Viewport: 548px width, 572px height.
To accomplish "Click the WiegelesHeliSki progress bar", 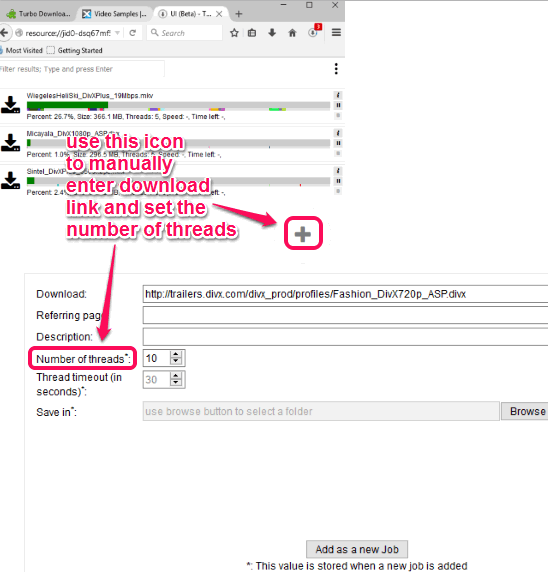I will coord(178,106).
